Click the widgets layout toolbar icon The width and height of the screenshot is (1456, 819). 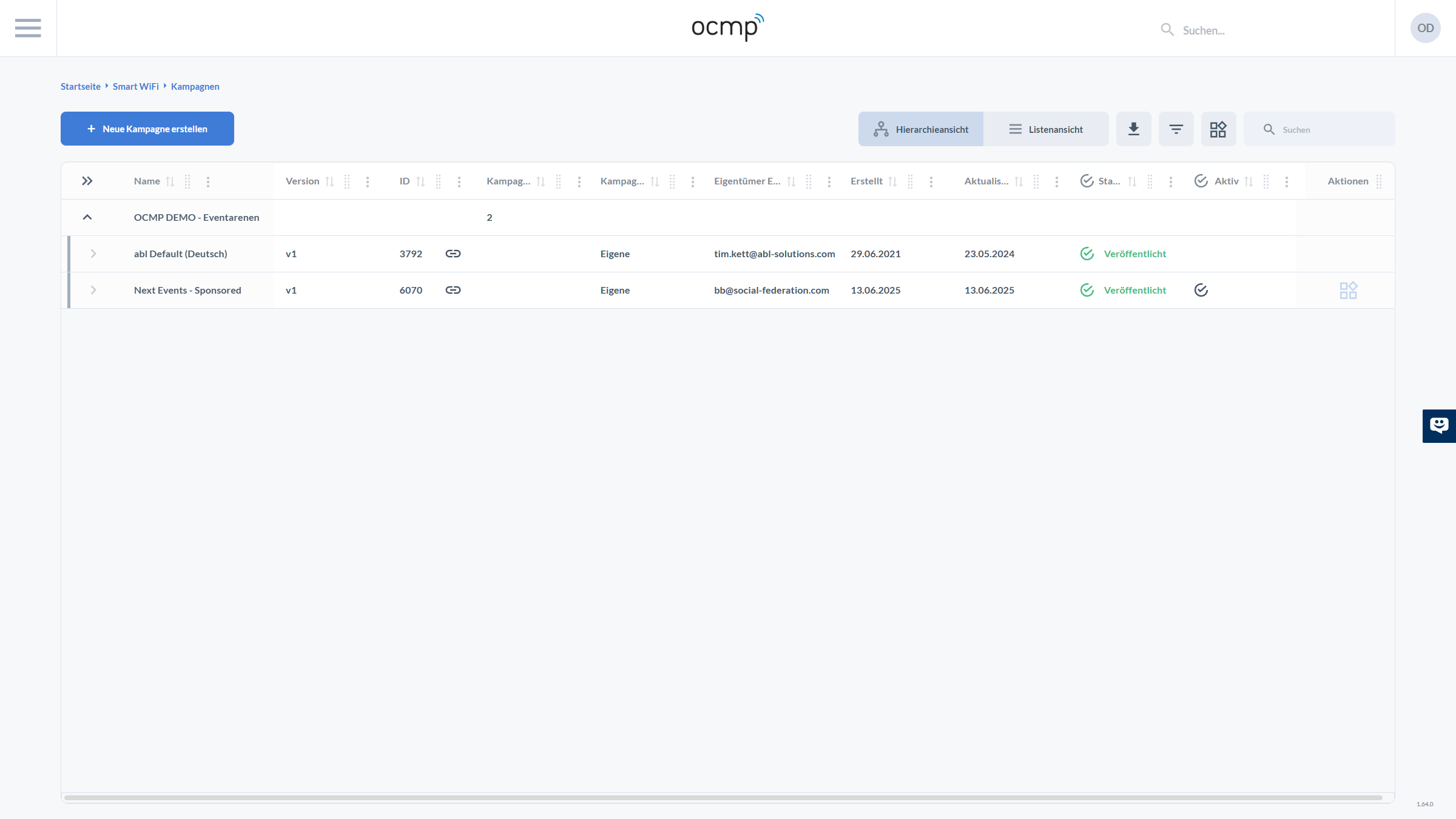pos(1218,129)
